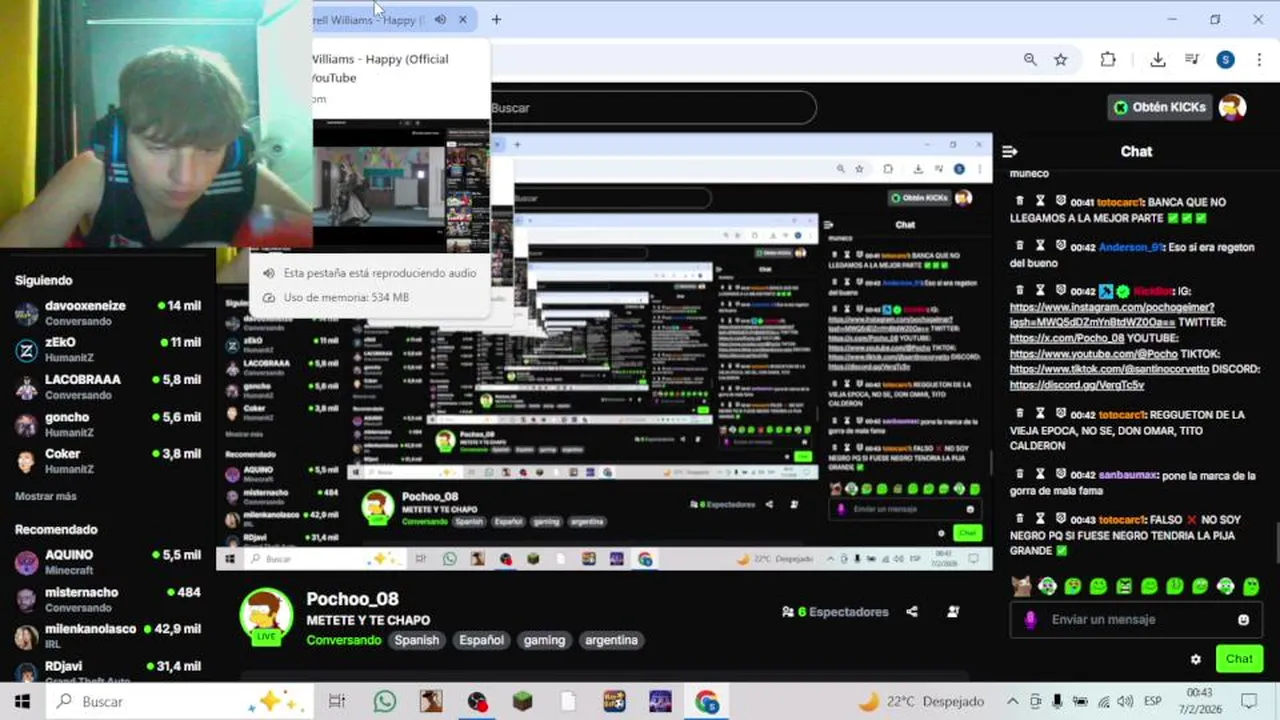
Task: Expand the Siguiendo list with Mostrar más
Action: point(46,496)
